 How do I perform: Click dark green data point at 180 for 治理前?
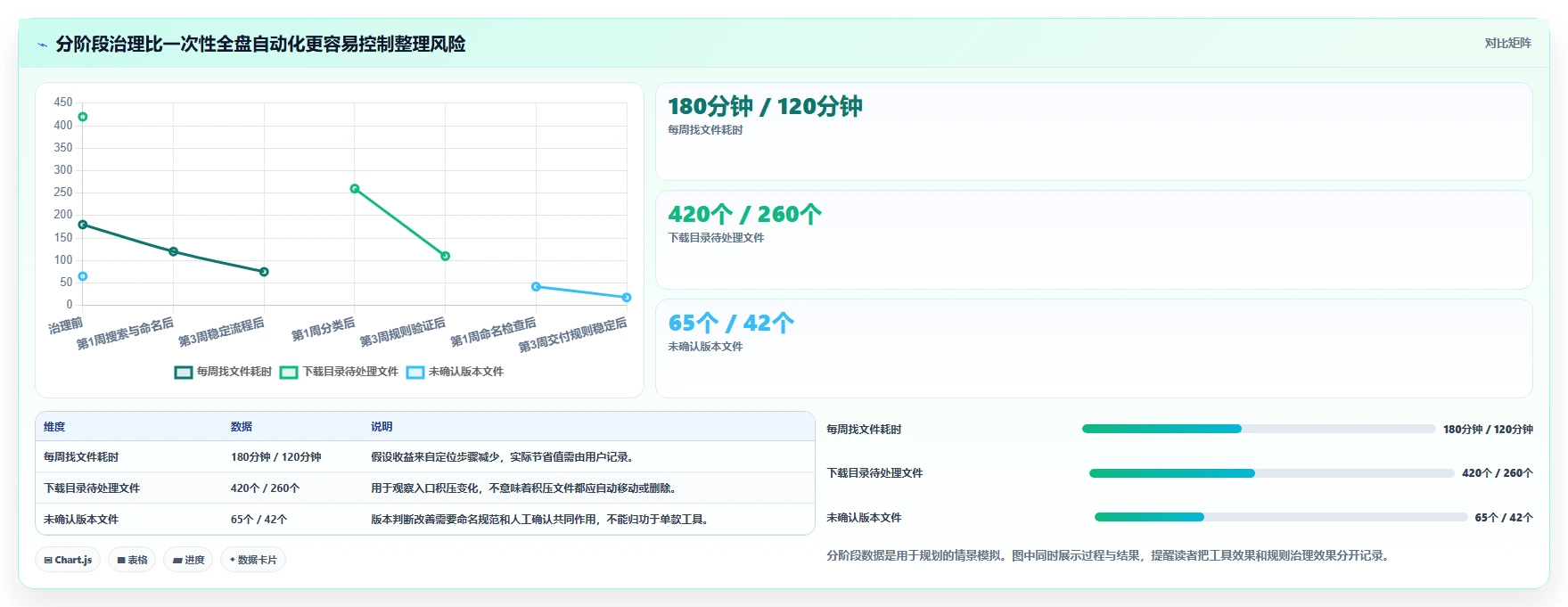pyautogui.click(x=83, y=225)
